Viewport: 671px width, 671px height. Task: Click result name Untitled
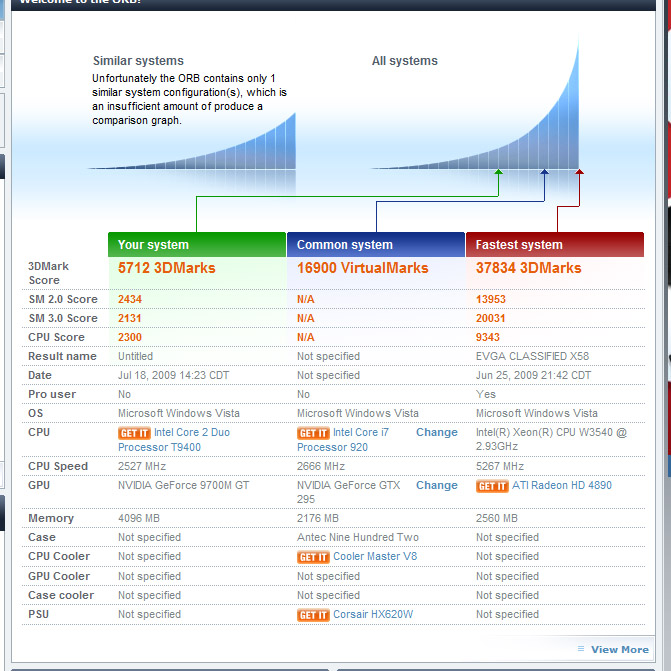(135, 356)
